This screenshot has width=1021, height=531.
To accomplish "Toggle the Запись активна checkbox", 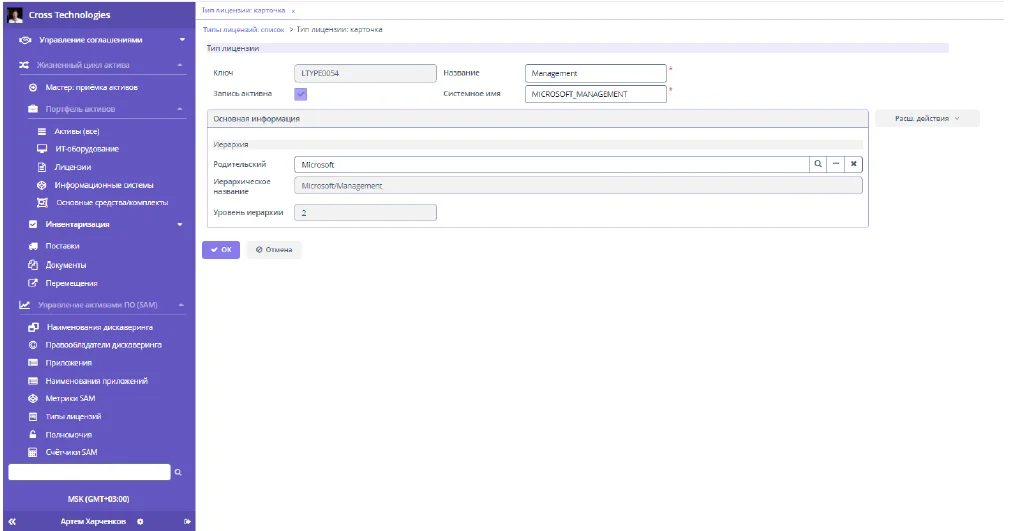I will click(x=301, y=94).
